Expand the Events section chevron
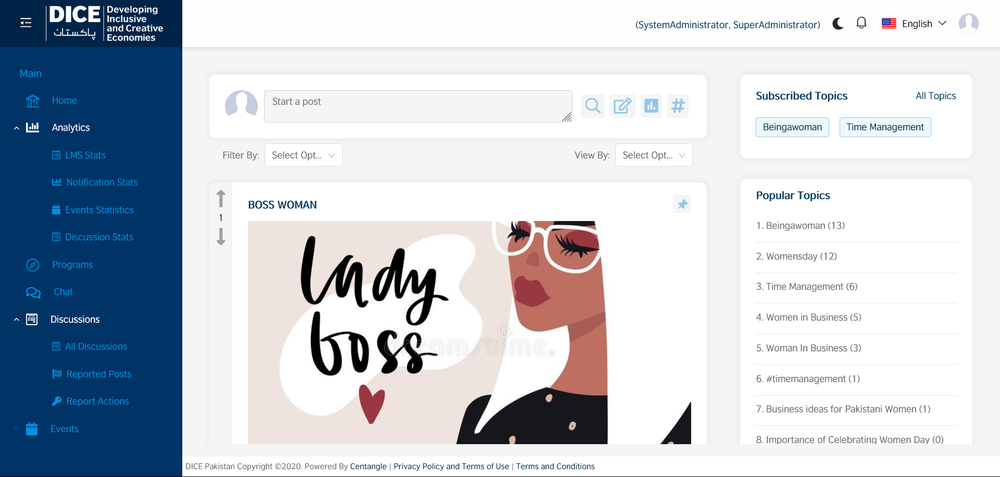The image size is (1000, 477). click(x=16, y=429)
